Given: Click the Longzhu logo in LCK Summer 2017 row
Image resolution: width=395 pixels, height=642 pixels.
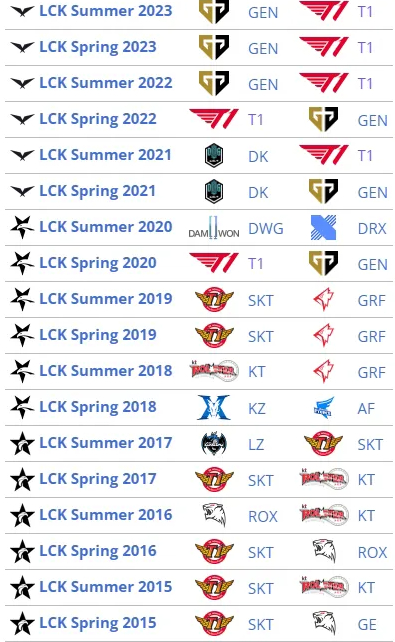Looking at the screenshot, I should pyautogui.click(x=214, y=443).
